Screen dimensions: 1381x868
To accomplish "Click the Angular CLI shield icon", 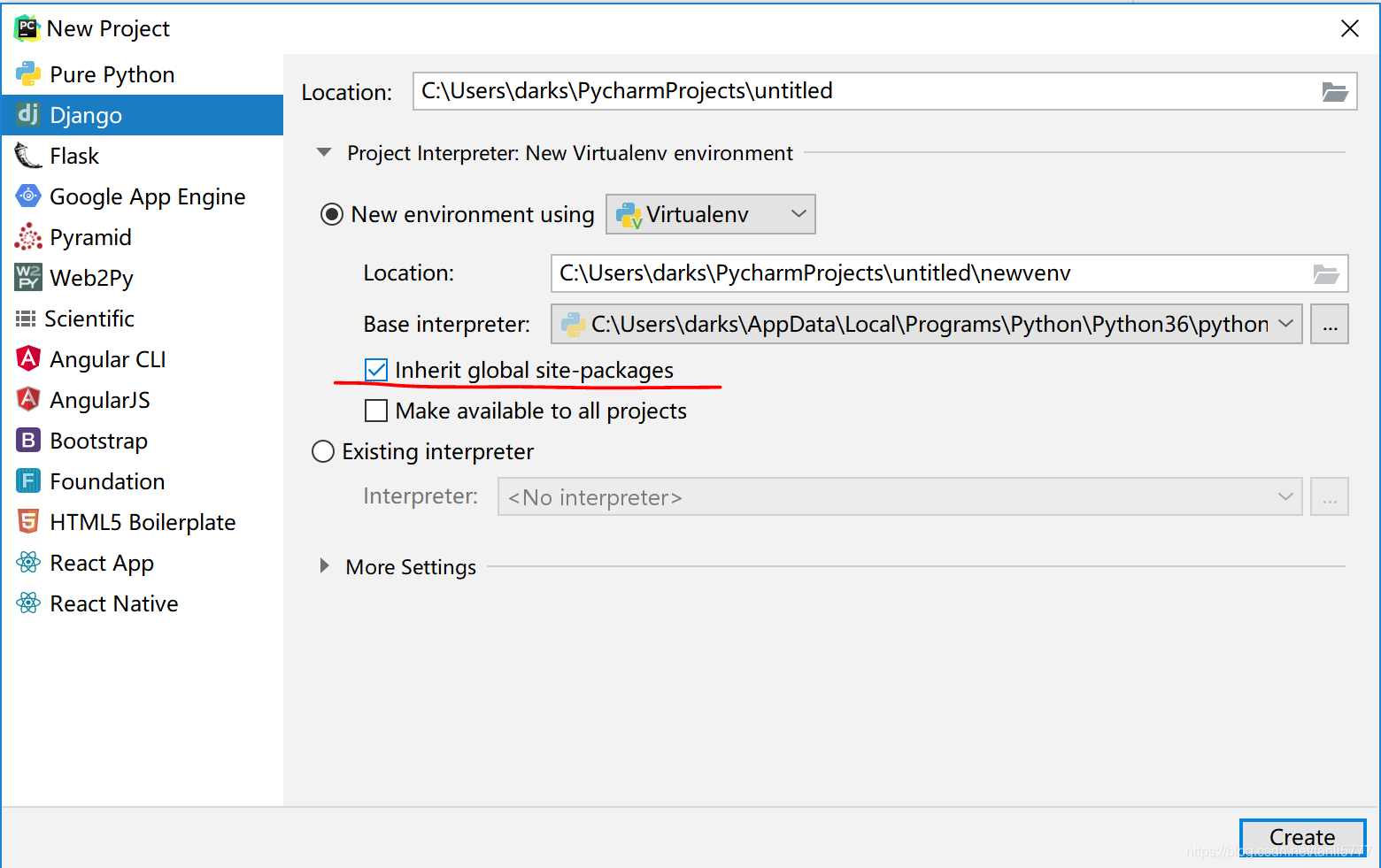I will coord(28,358).
